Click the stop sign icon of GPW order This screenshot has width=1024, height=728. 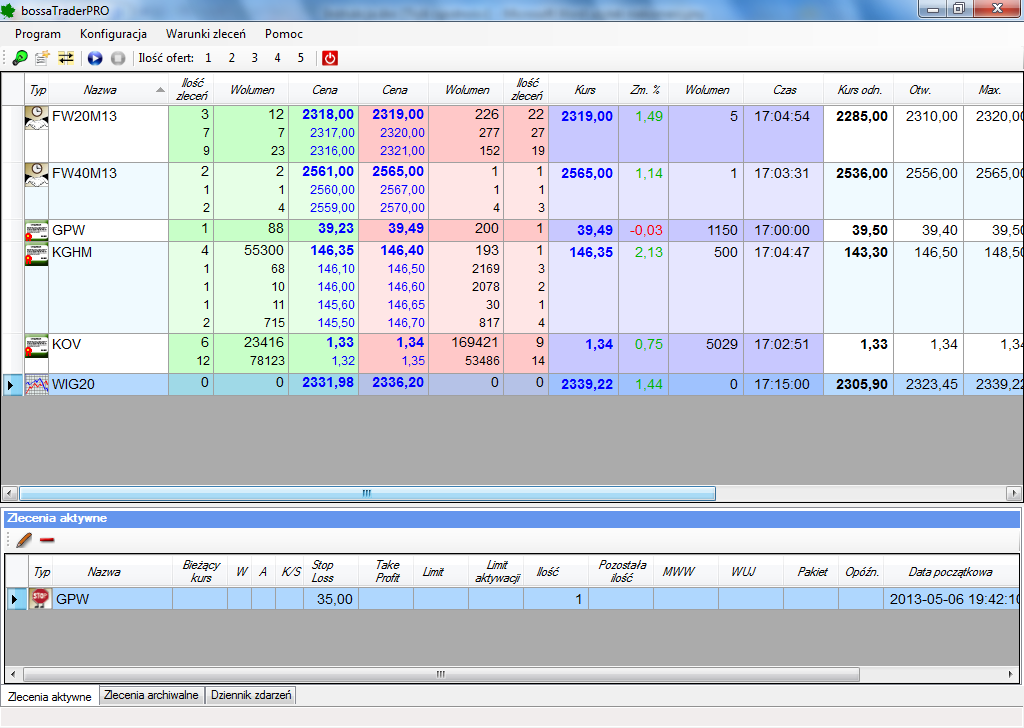(40, 598)
